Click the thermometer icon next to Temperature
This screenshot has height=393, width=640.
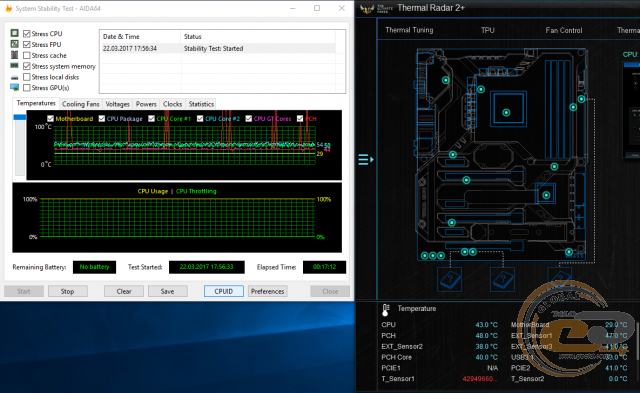[x=386, y=310]
